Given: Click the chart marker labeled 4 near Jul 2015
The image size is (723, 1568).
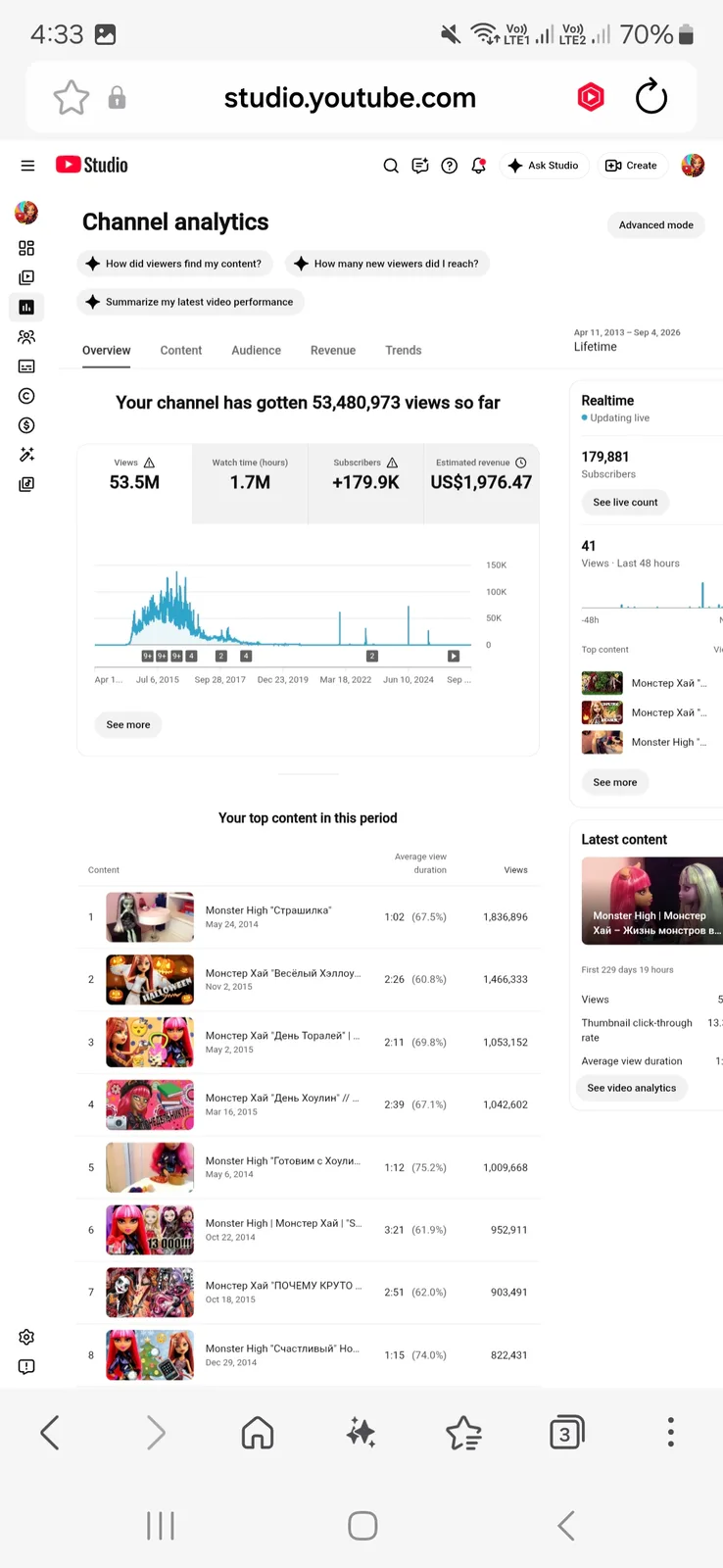Looking at the screenshot, I should 192,656.
